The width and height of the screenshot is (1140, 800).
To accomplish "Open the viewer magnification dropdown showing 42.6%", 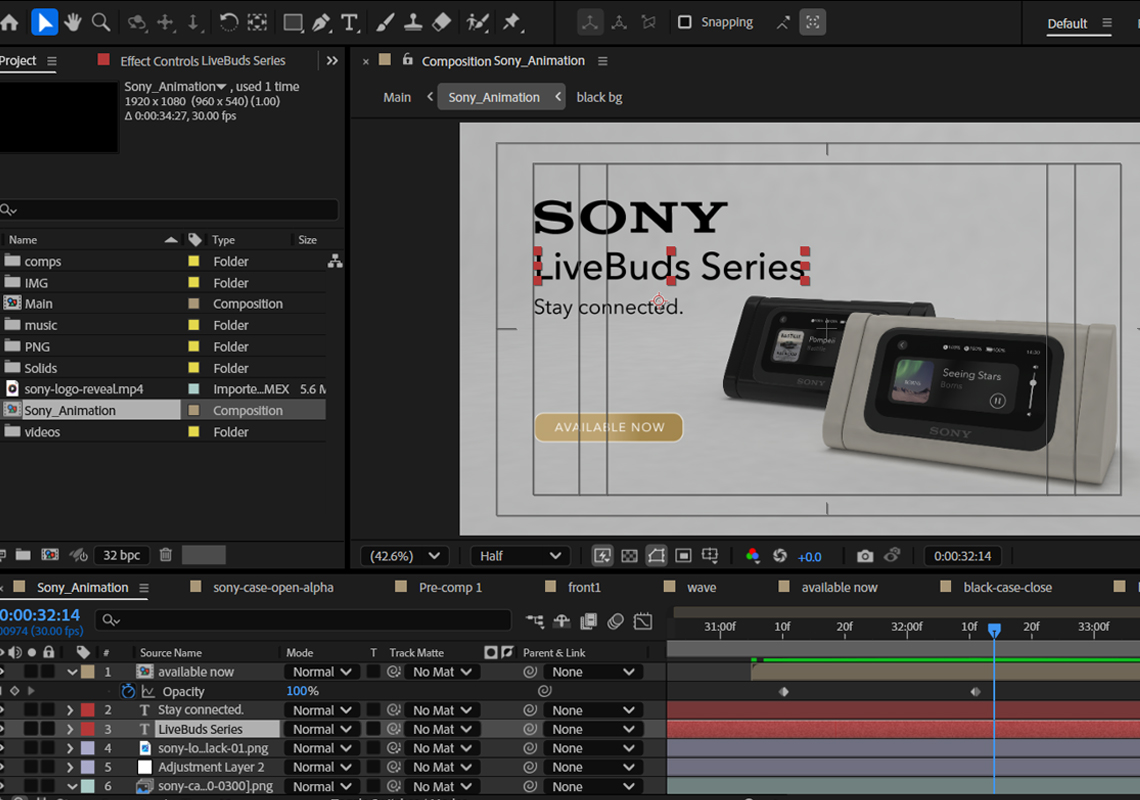I will pyautogui.click(x=406, y=556).
